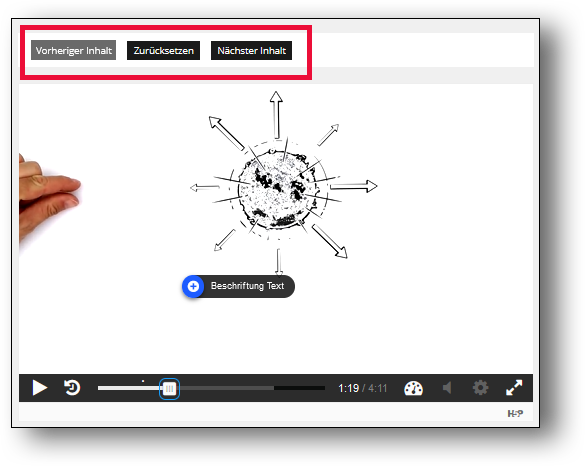Click the 4:11 total duration display
Screen dimensions: 585x466
coord(378,388)
